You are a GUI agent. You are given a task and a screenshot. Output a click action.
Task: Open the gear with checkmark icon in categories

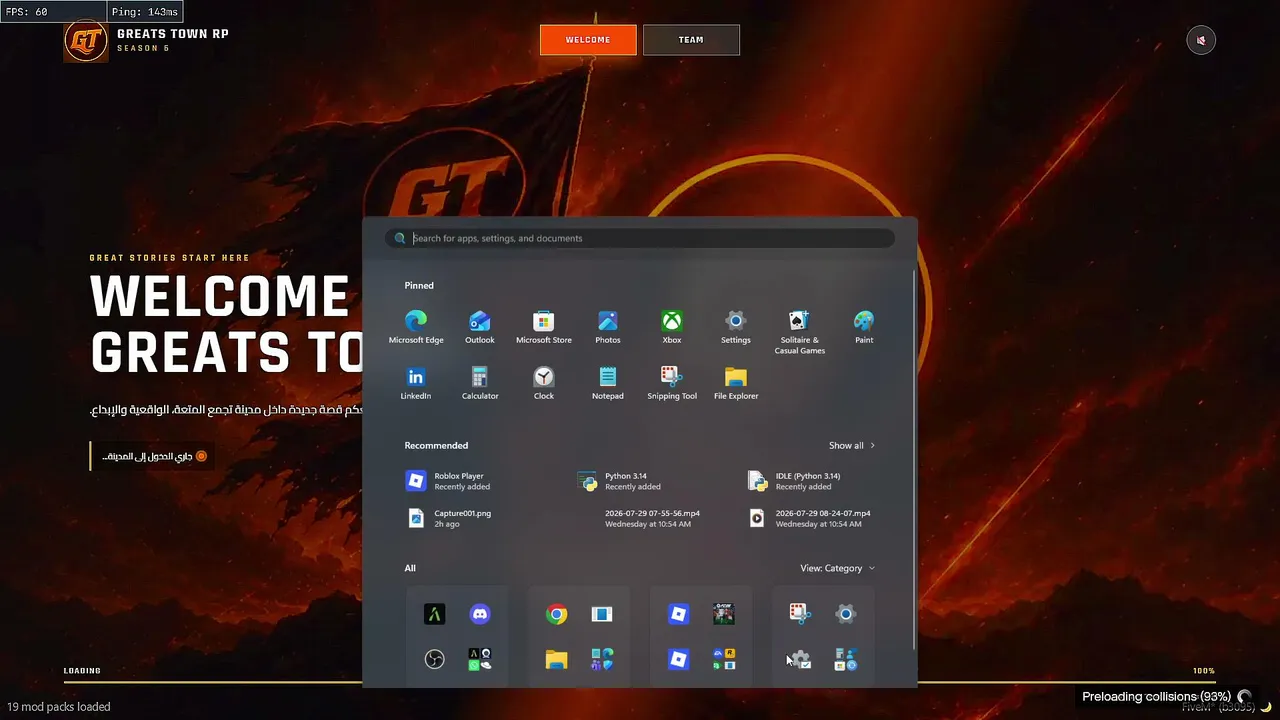click(x=799, y=660)
